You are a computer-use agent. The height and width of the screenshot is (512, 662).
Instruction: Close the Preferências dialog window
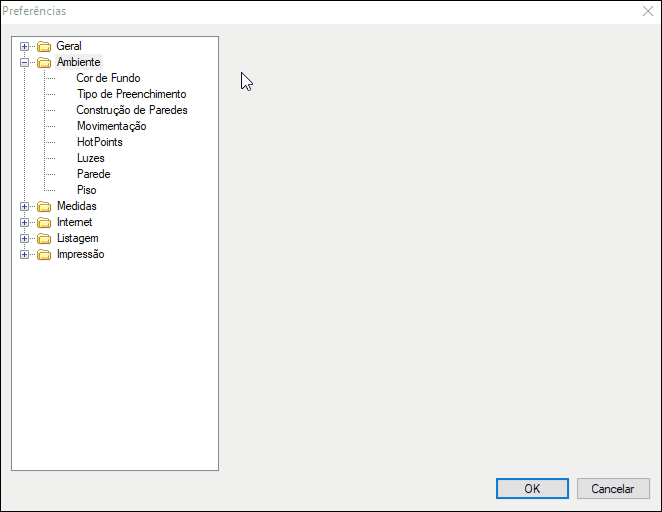coord(648,11)
